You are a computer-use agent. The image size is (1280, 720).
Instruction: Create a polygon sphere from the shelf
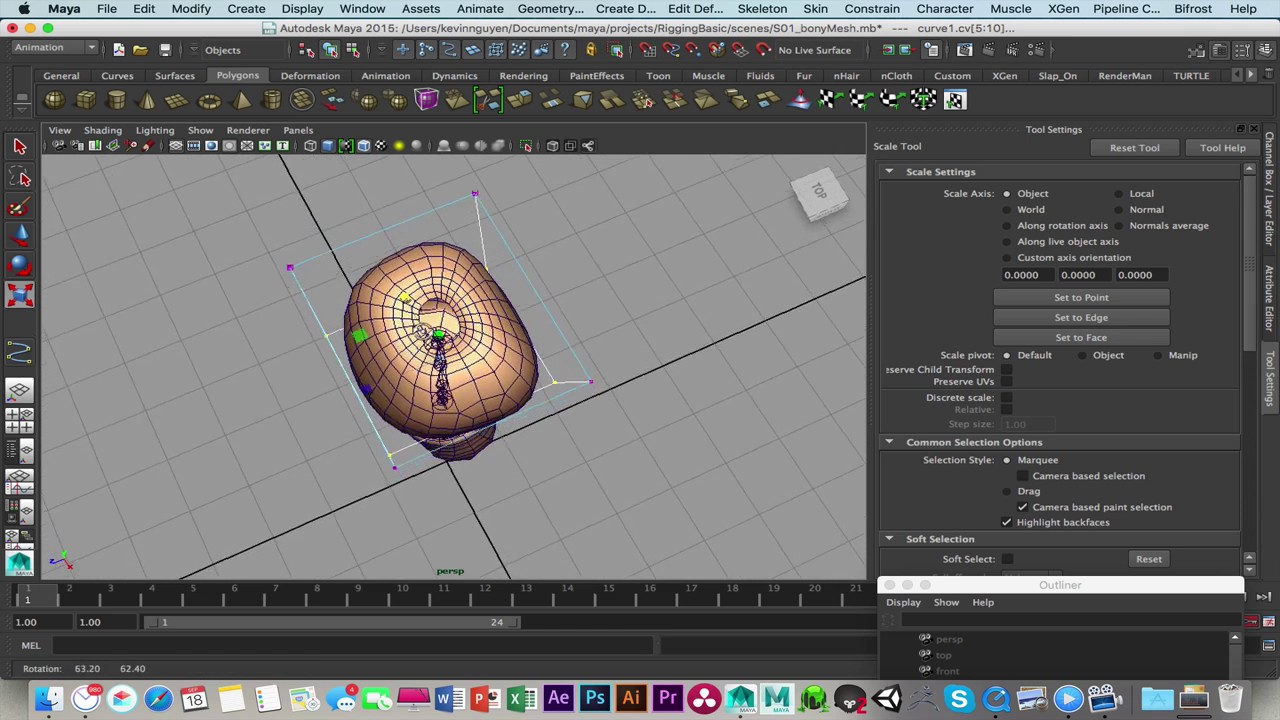pyautogui.click(x=54, y=100)
